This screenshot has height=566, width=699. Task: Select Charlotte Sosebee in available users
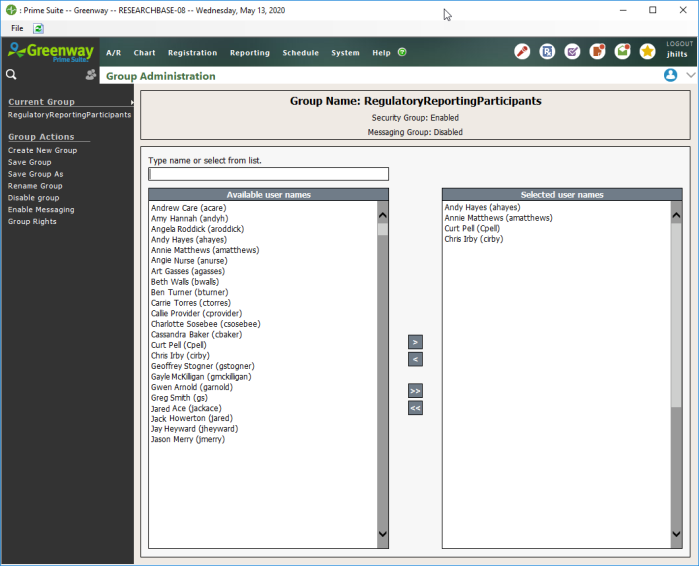coord(205,324)
